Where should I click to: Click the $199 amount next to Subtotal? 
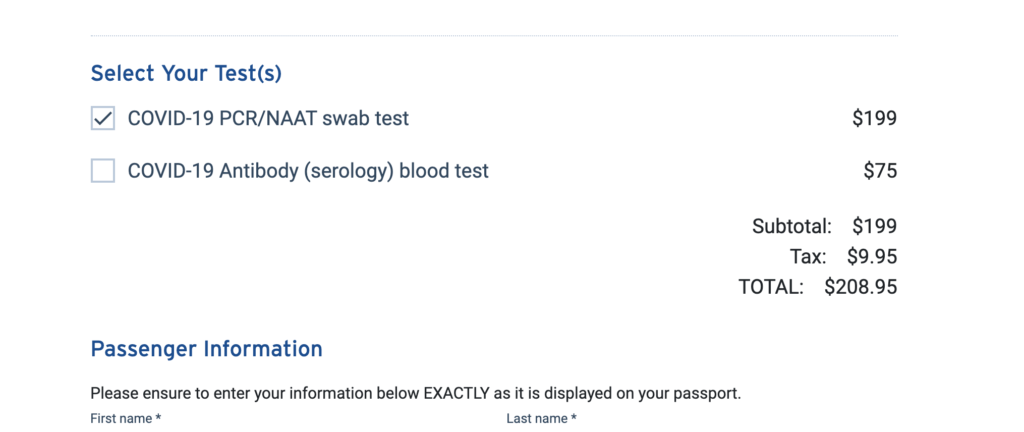pos(874,226)
